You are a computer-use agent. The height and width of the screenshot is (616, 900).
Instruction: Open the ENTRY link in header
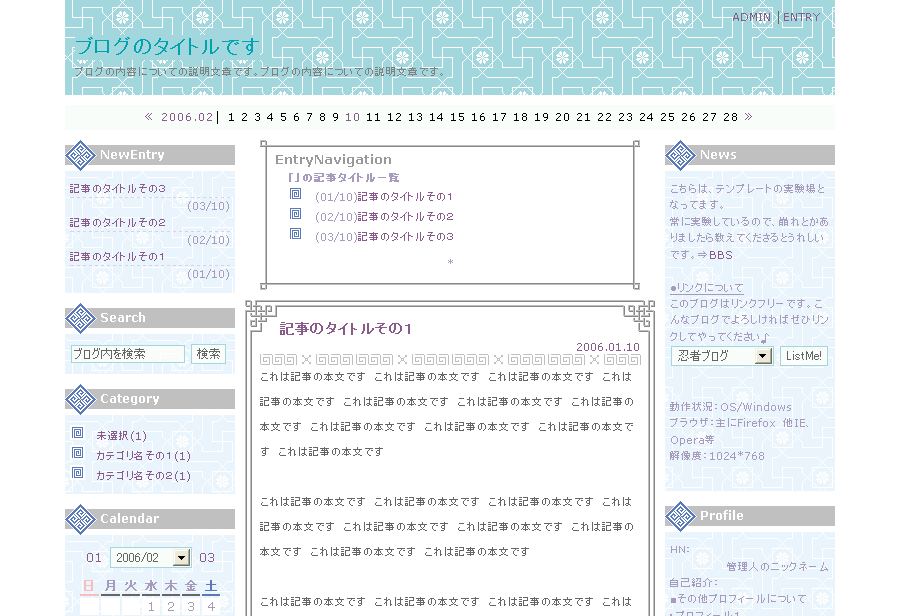point(801,17)
